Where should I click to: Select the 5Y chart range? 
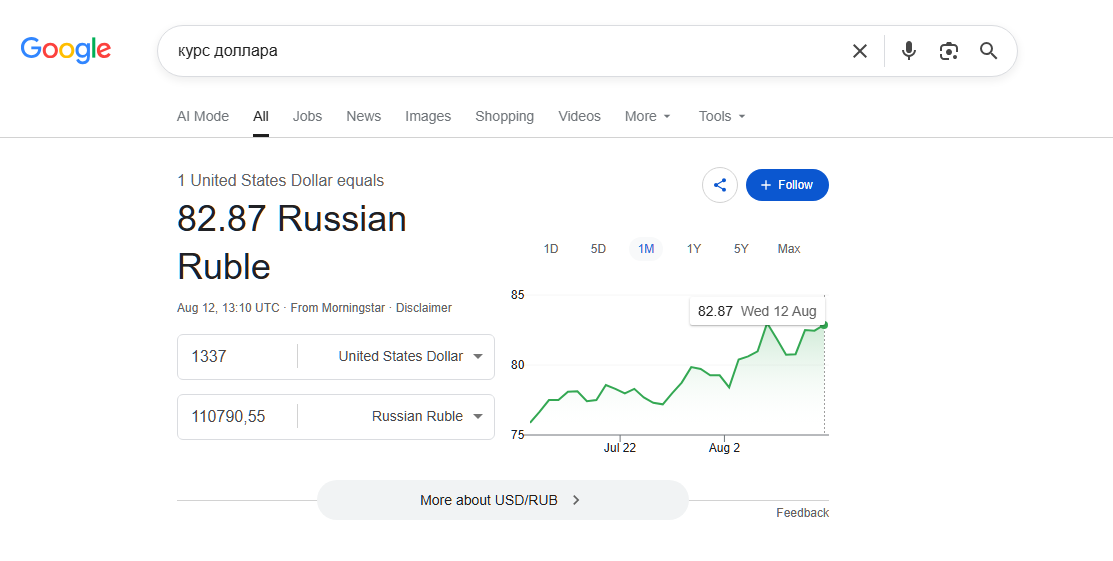[x=741, y=249]
